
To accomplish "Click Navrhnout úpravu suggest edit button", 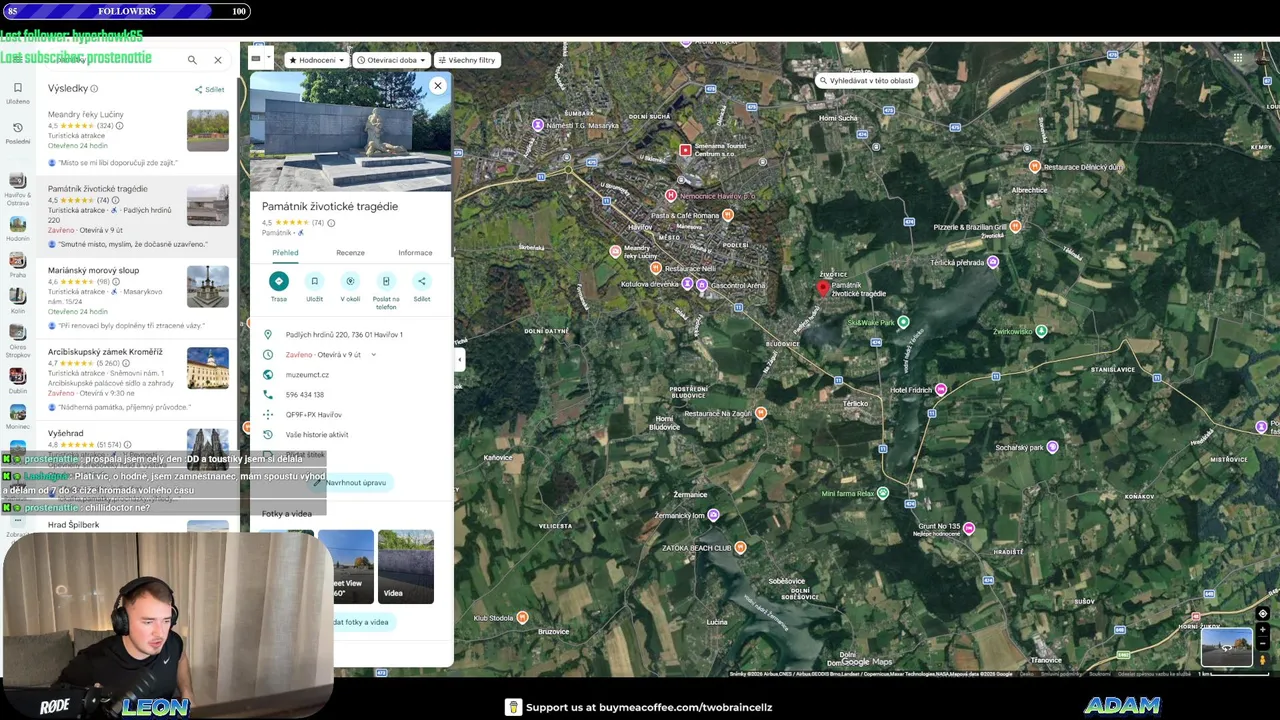I will 353,483.
